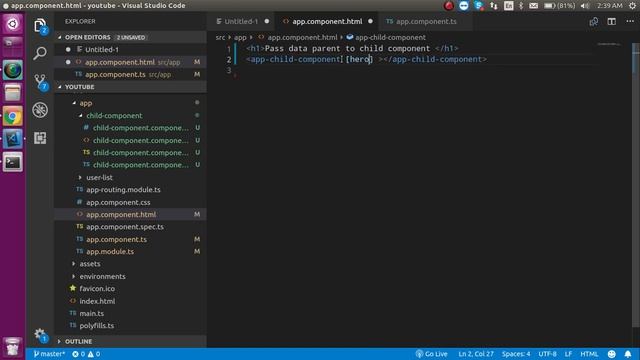640x360 pixels.
Task: Open app.module.ts file in explorer
Action: (131, 251)
